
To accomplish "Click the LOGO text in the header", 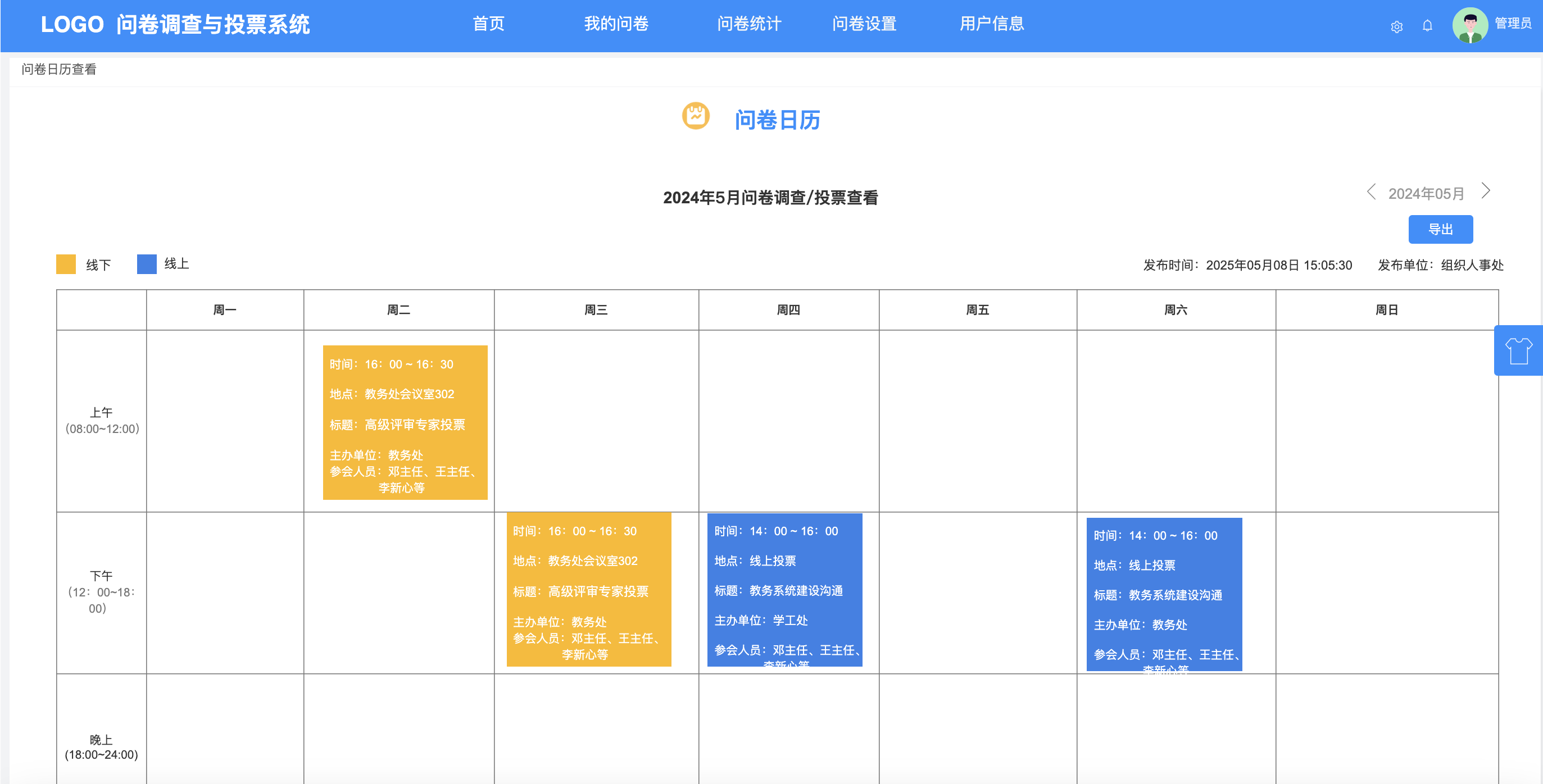I will pyautogui.click(x=72, y=25).
